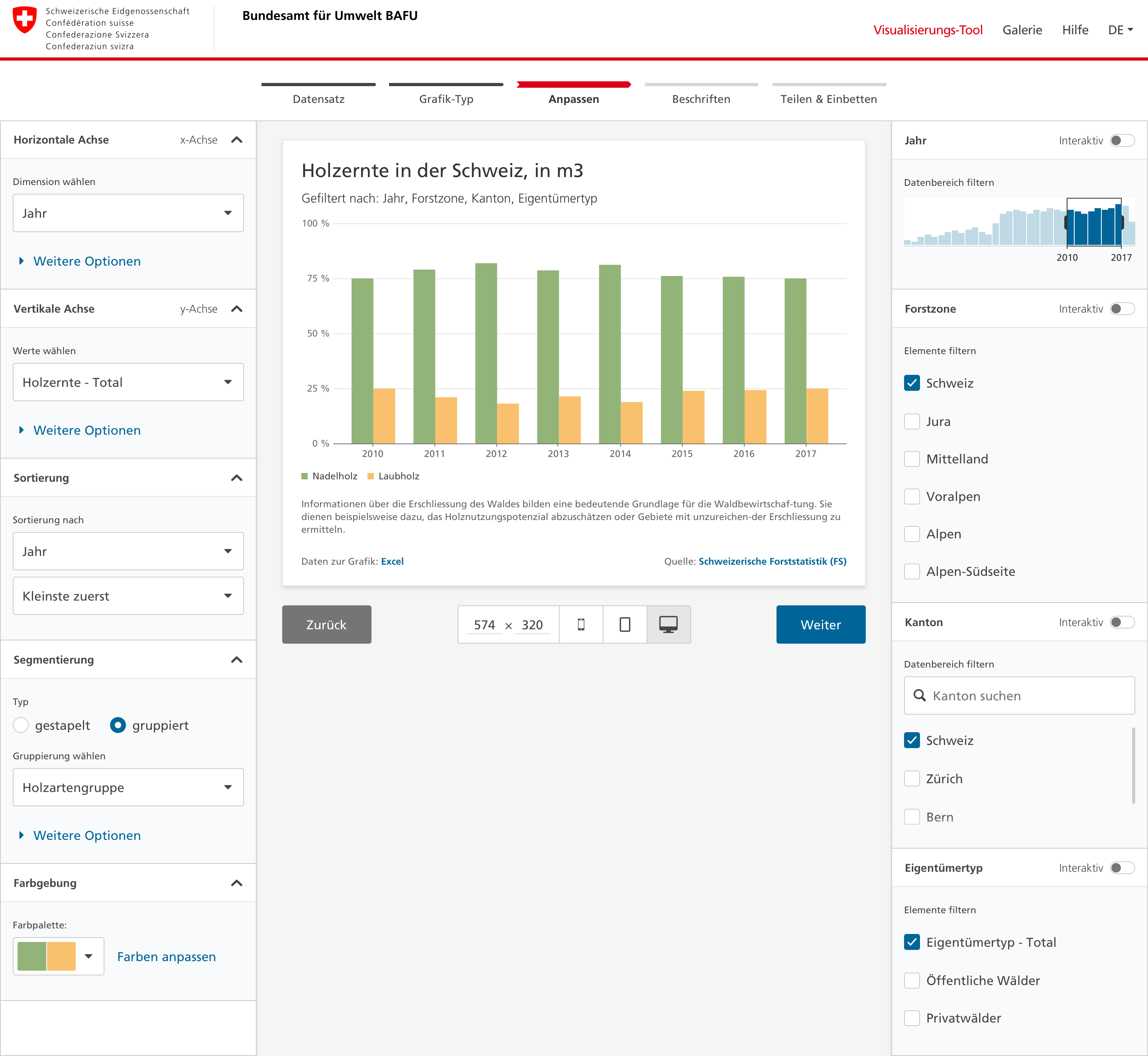The width and height of the screenshot is (1148, 1056).
Task: Toggle the Jahr Interaktiv switch
Action: point(1122,140)
